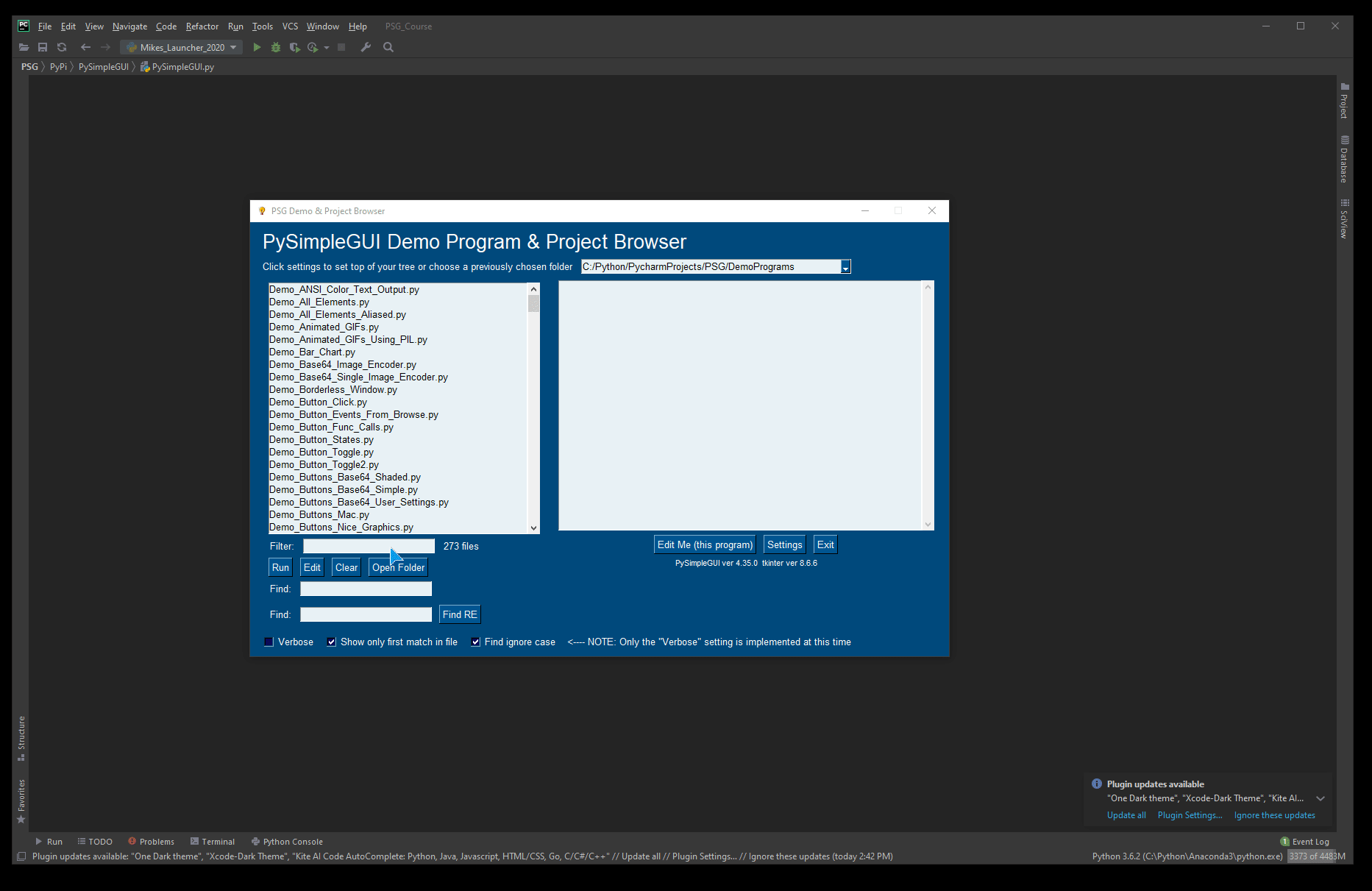Open the Tools menu
This screenshot has width=1372, height=891.
(x=263, y=26)
